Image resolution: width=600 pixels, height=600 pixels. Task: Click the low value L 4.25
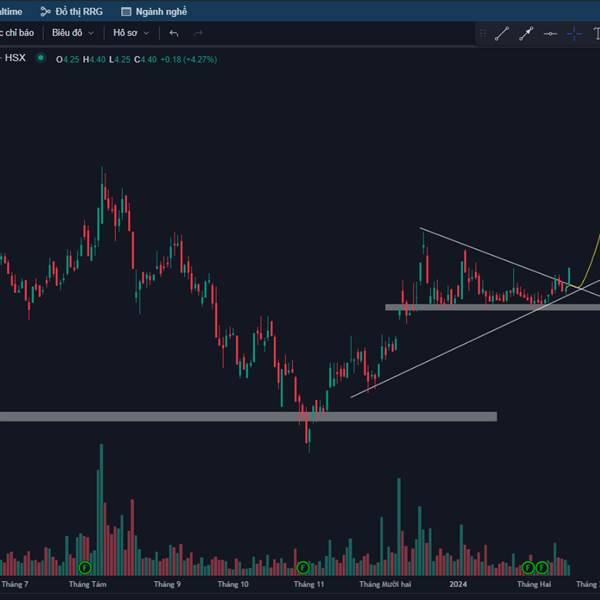pos(120,60)
